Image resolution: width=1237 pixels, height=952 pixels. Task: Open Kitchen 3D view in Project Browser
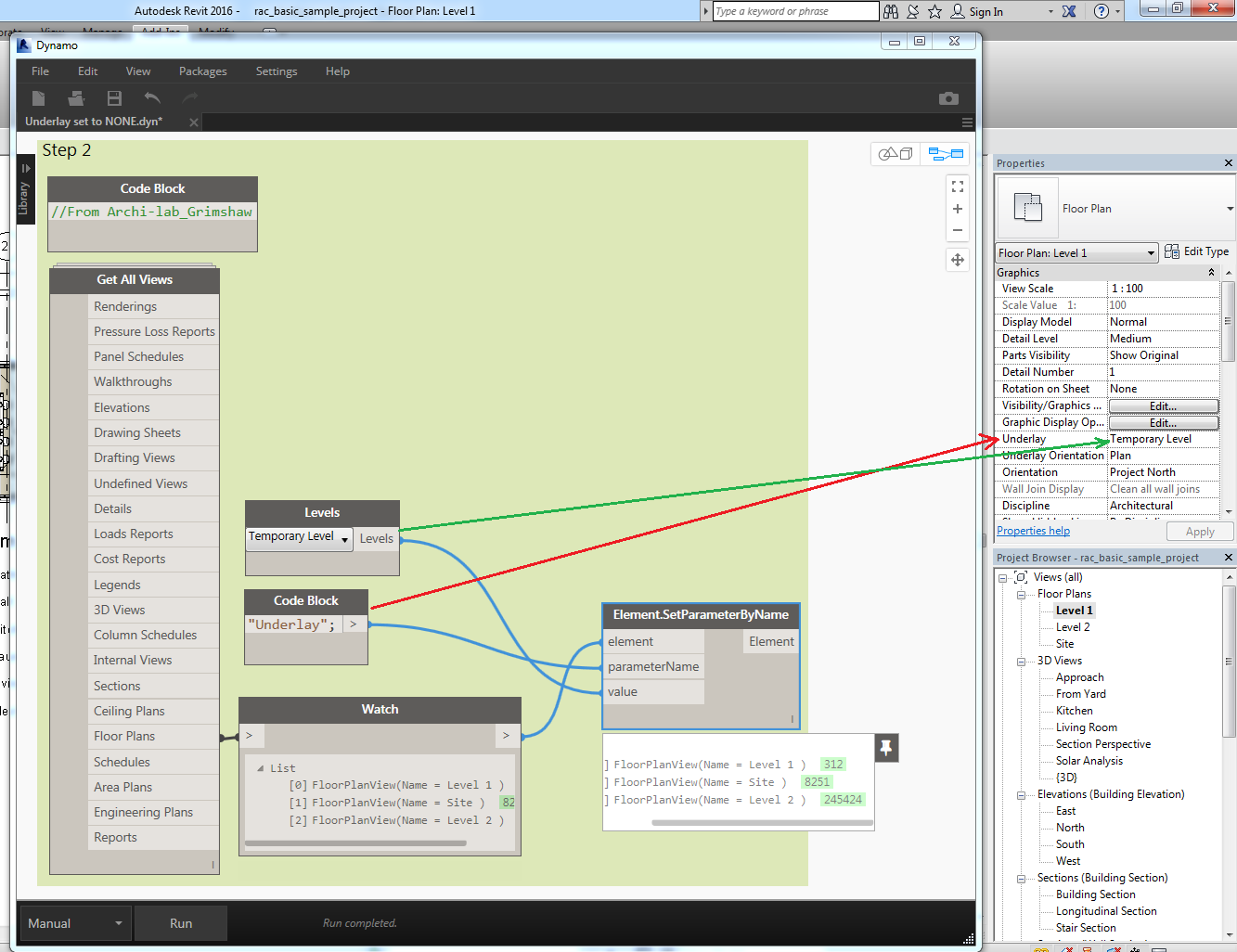[x=1074, y=711]
